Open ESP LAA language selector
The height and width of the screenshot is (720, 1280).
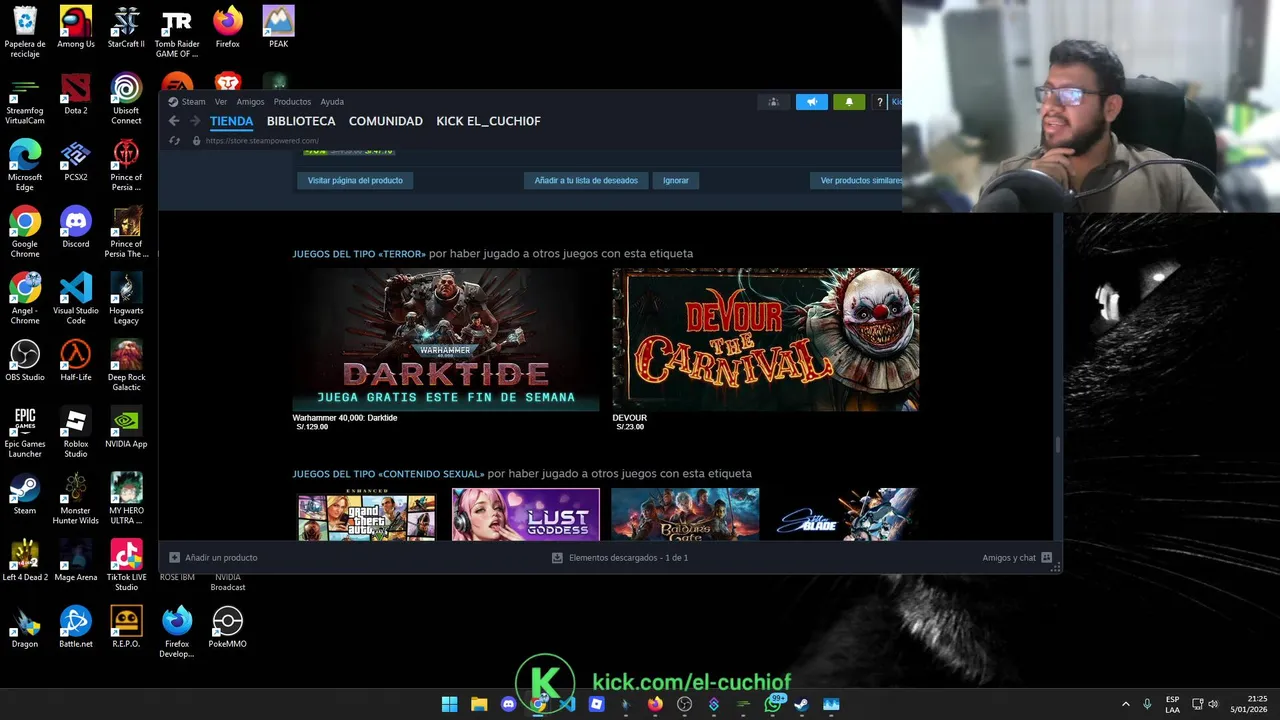[1172, 704]
